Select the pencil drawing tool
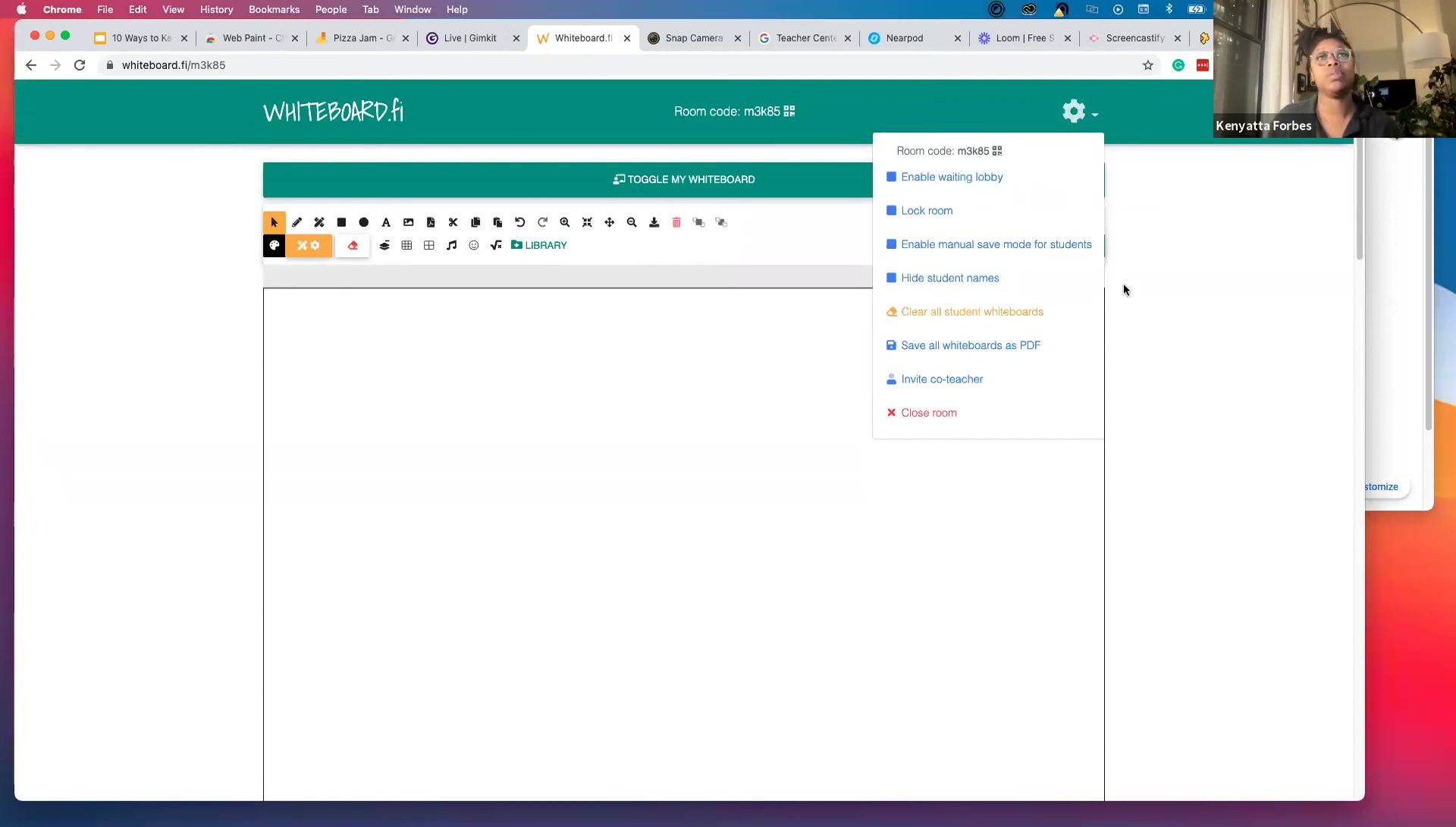 [x=297, y=222]
